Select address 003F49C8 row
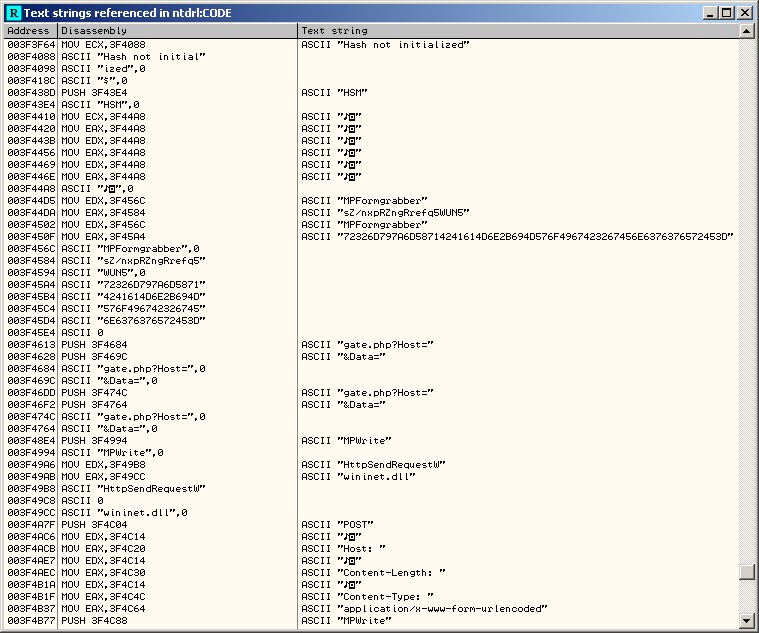Screen dimensions: 759x633 point(372,500)
